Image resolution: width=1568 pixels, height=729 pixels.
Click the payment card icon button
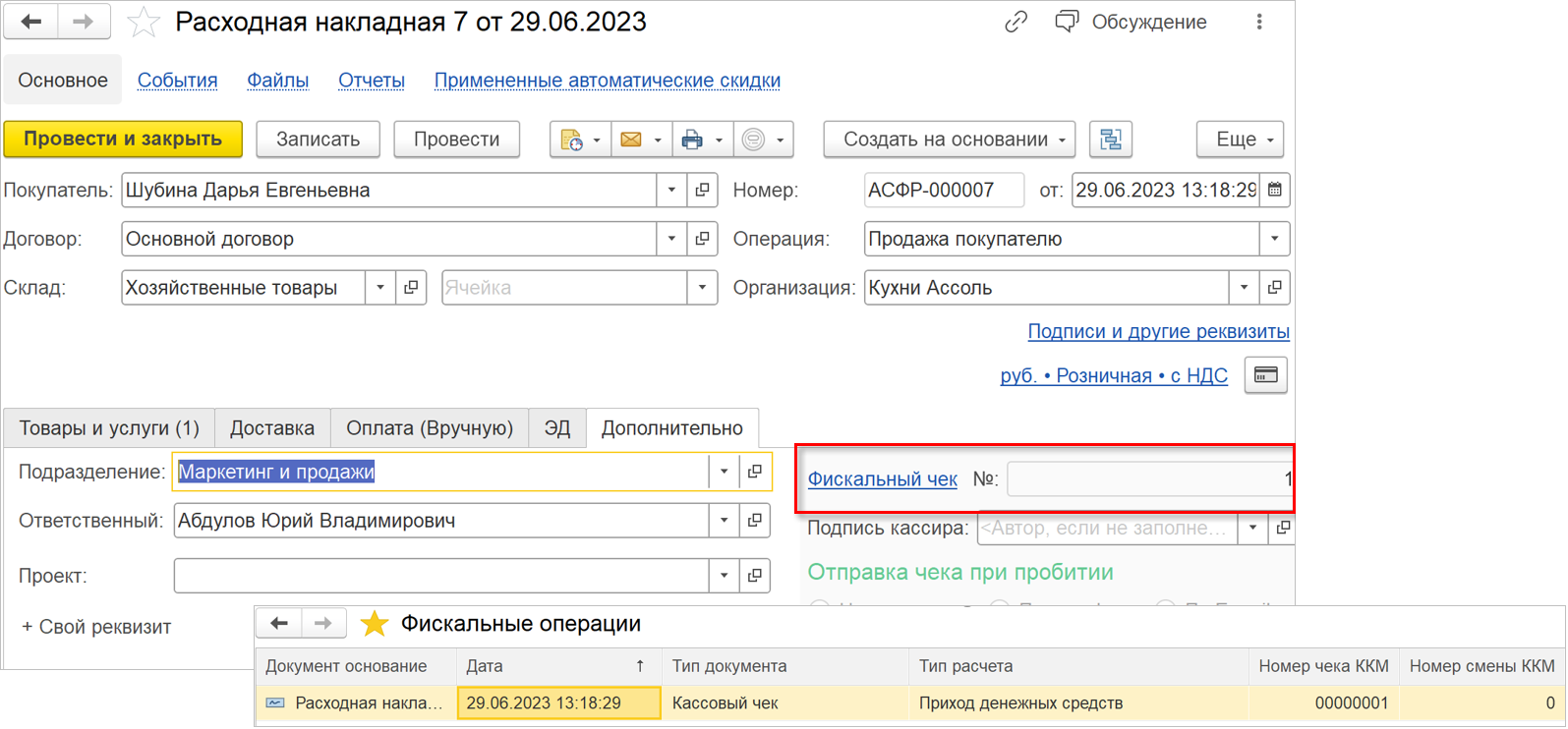click(x=1265, y=375)
